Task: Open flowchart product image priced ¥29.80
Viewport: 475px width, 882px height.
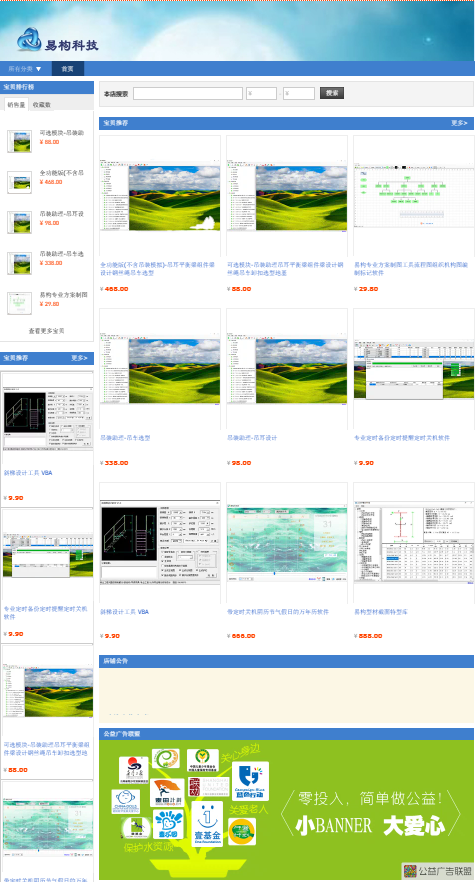Action: click(414, 196)
